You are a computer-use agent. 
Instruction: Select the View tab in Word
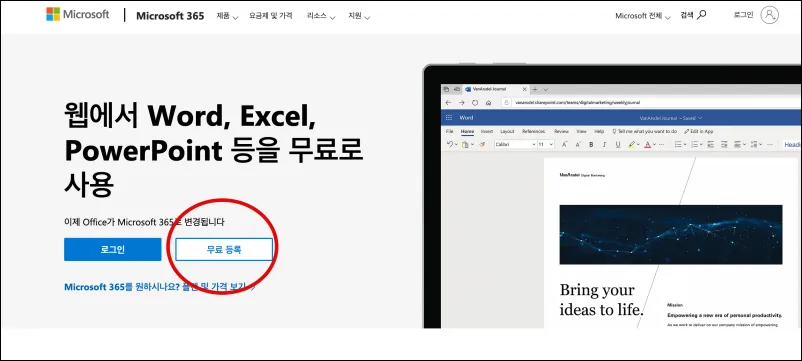[x=582, y=131]
